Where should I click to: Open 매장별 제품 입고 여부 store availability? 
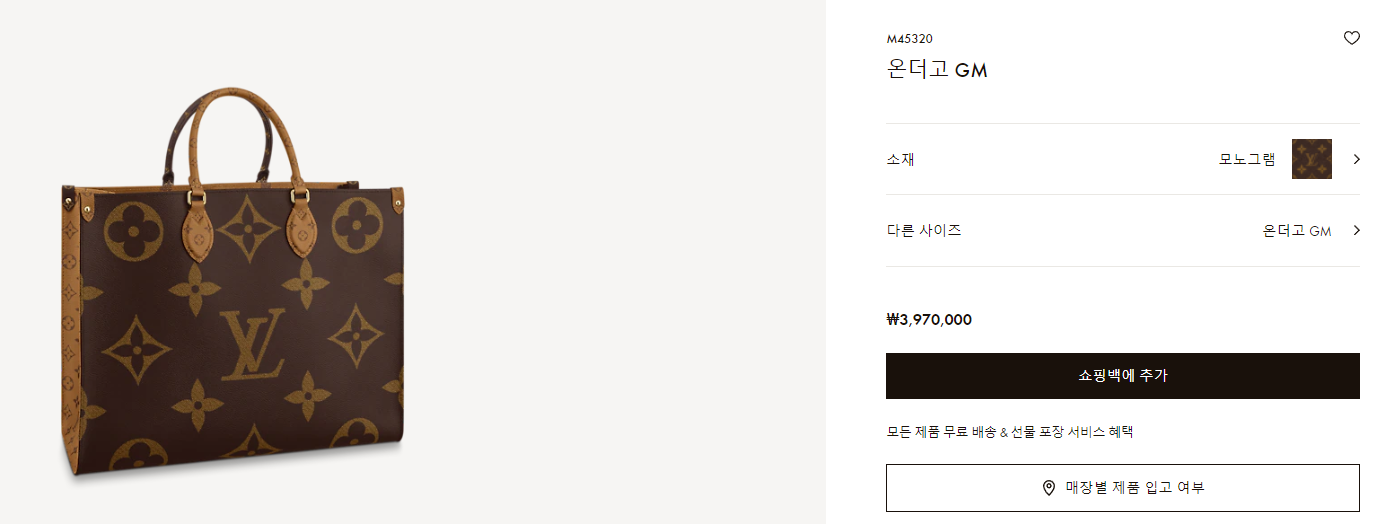(x=1122, y=488)
